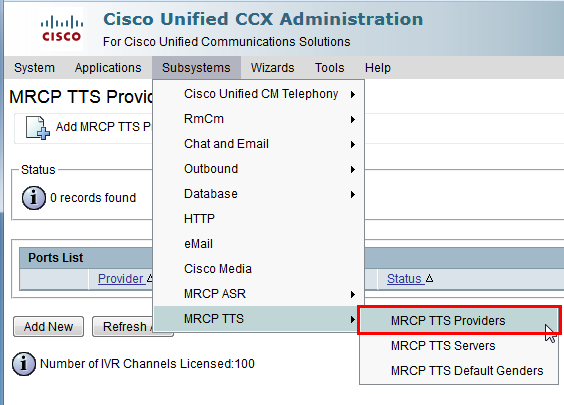Image resolution: width=564 pixels, height=405 pixels.
Task: Expand the Cisco Unified CM Telephony submenu arrow
Action: click(x=353, y=94)
